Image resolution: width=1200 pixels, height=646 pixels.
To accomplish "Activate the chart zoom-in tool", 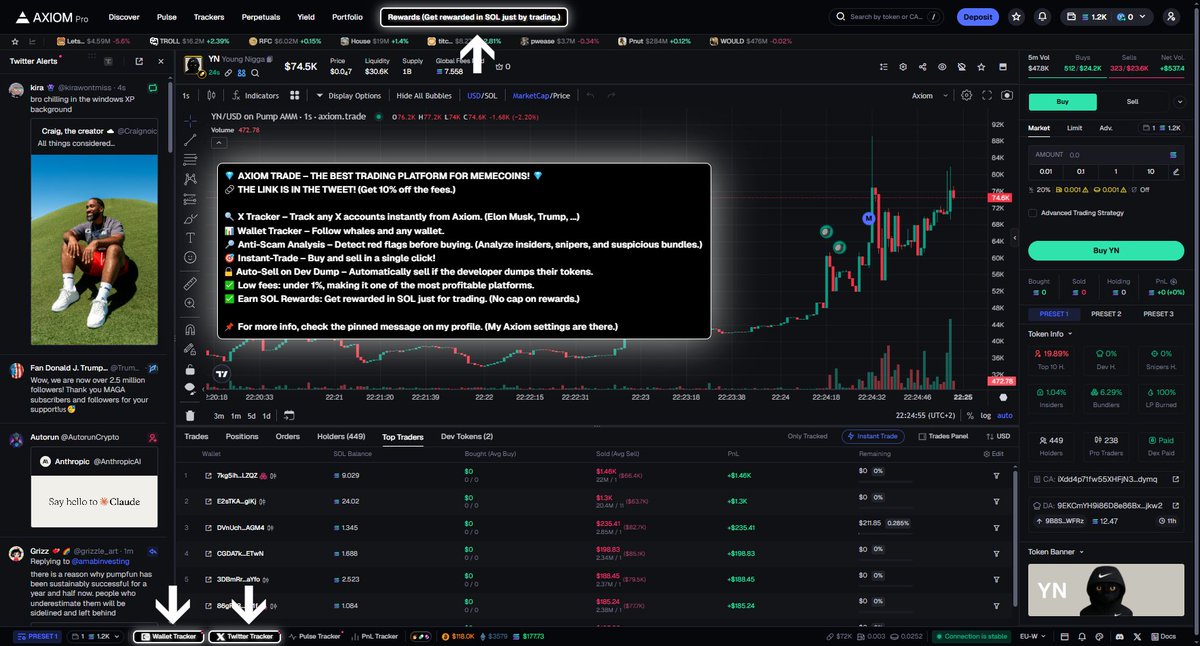I will point(190,305).
